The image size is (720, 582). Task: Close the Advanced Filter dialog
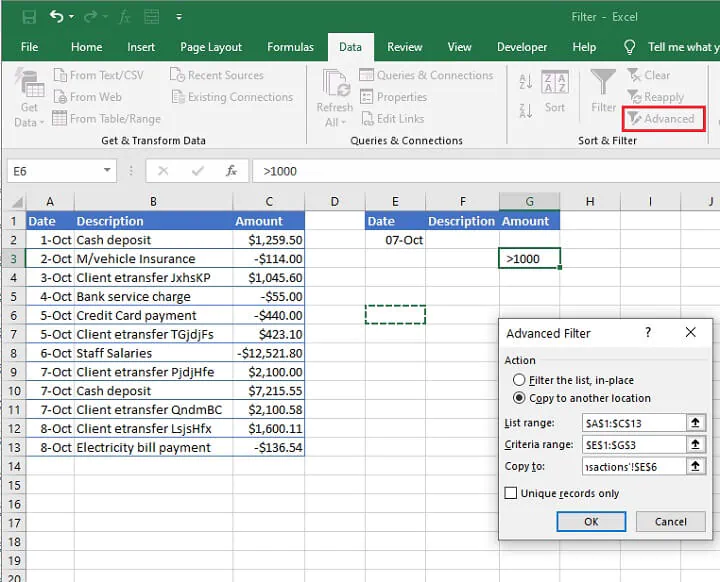[690, 332]
